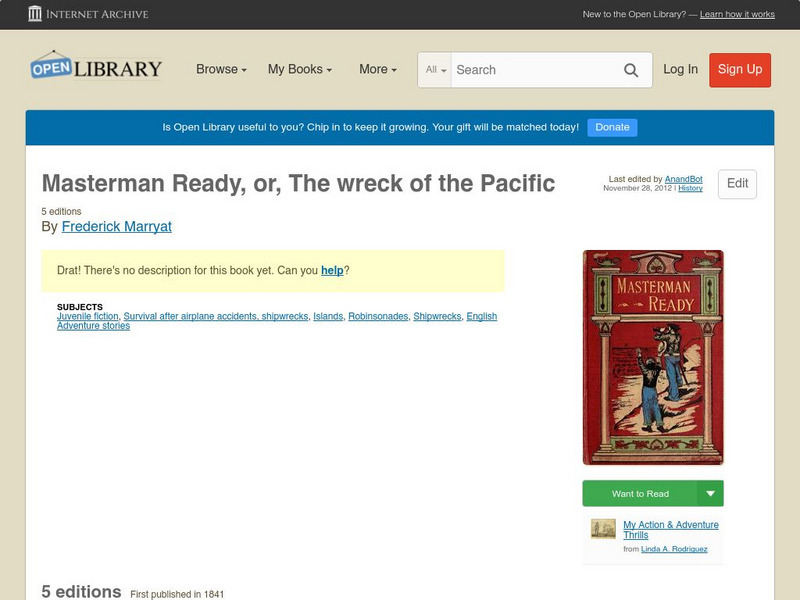Image resolution: width=800 pixels, height=600 pixels.
Task: Open the Juvenile fiction subject link
Action: [x=87, y=315]
